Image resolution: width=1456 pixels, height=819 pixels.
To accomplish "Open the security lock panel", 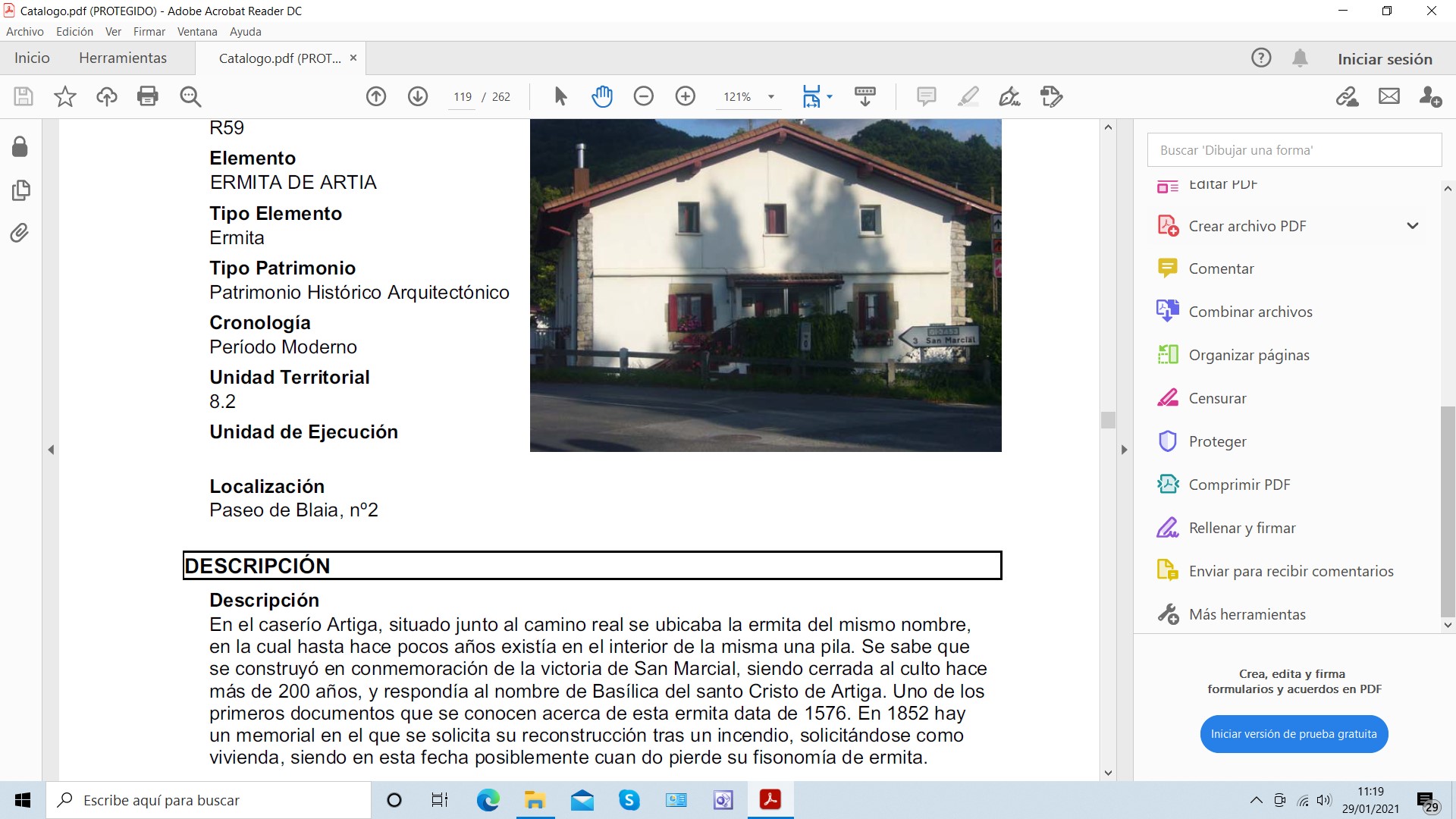I will (20, 146).
